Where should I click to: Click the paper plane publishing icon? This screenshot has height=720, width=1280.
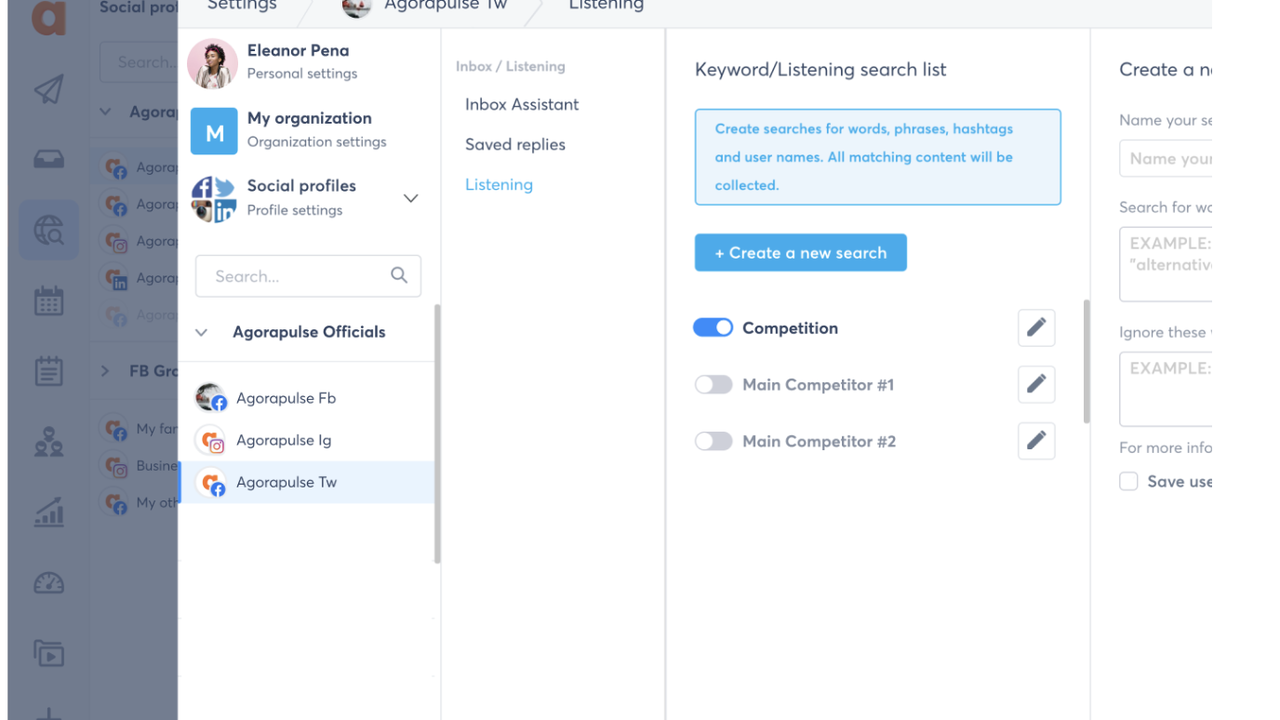(48, 90)
